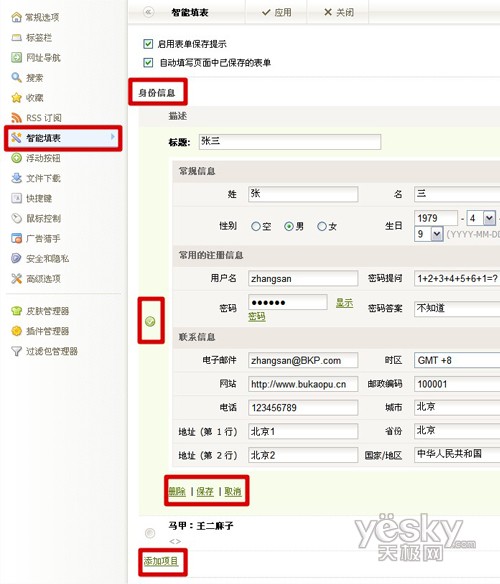Viewport: 500px width, 584px height.
Task: Select the 空 gender radio button
Action: pos(256,226)
